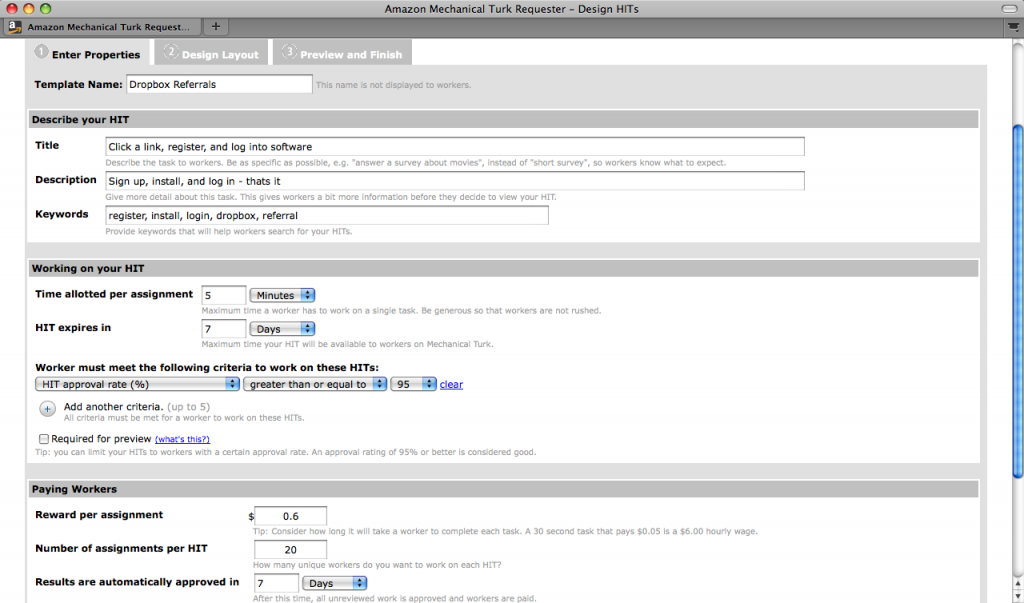Screen dimensions: 1024x603
Task: Select the Amazon Mechanical Turk Requester browser tab
Action: point(101,27)
